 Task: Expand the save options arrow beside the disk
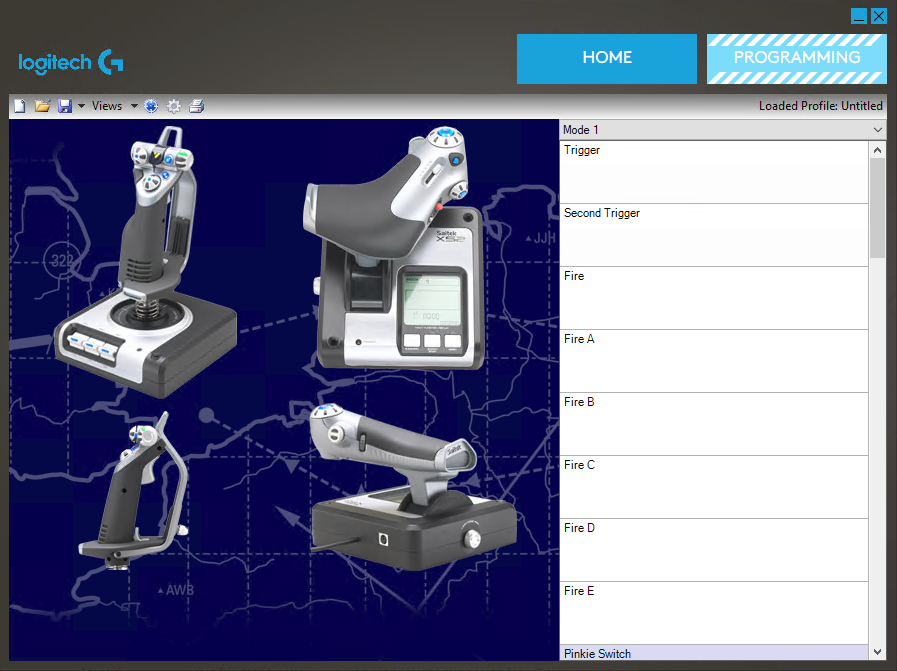tap(81, 106)
